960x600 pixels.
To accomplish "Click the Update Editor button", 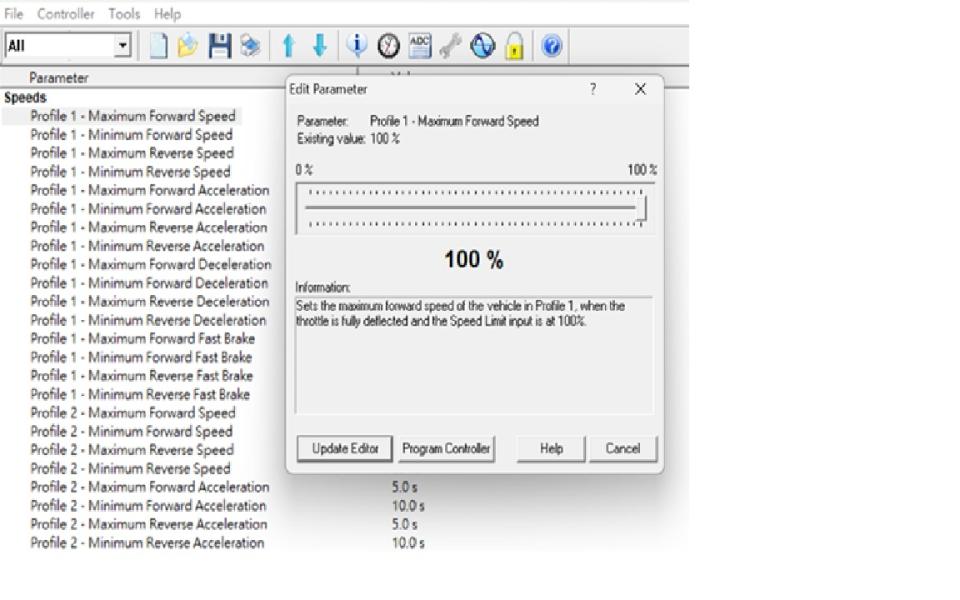I will pos(345,449).
